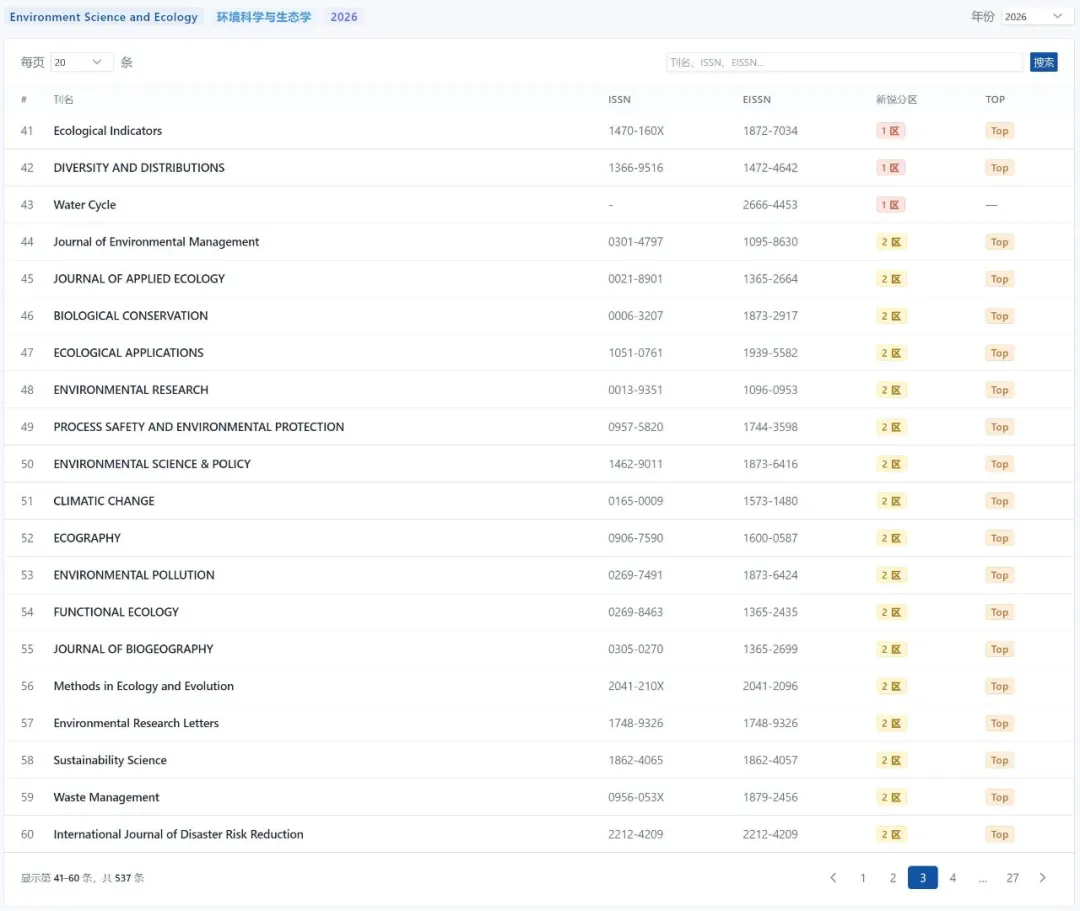Jump to last page 27
The image size is (1080, 911).
[x=1012, y=878]
